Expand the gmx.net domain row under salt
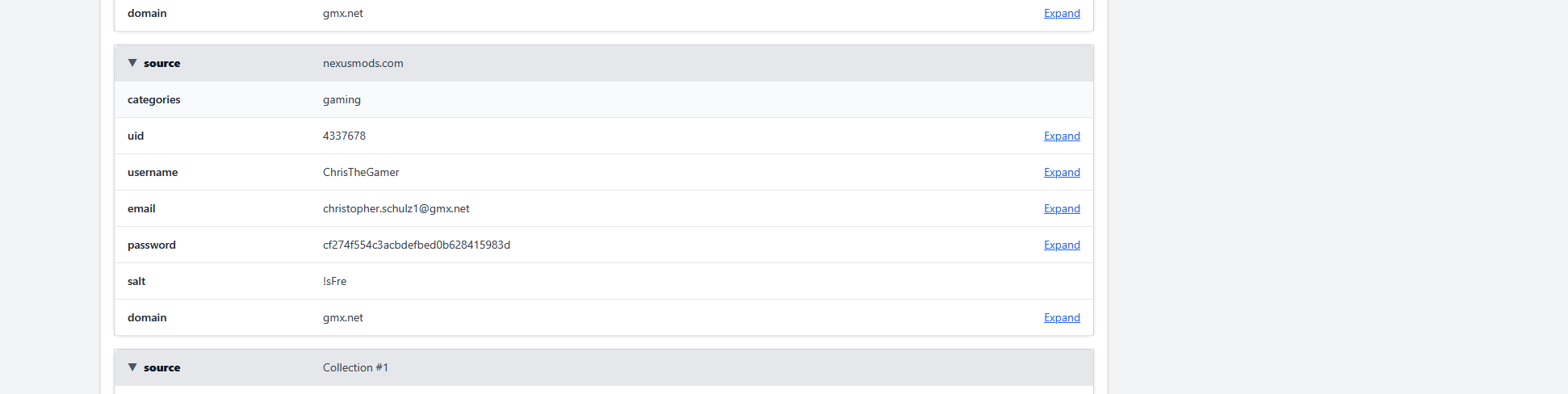This screenshot has height=394, width=1568. click(1061, 317)
